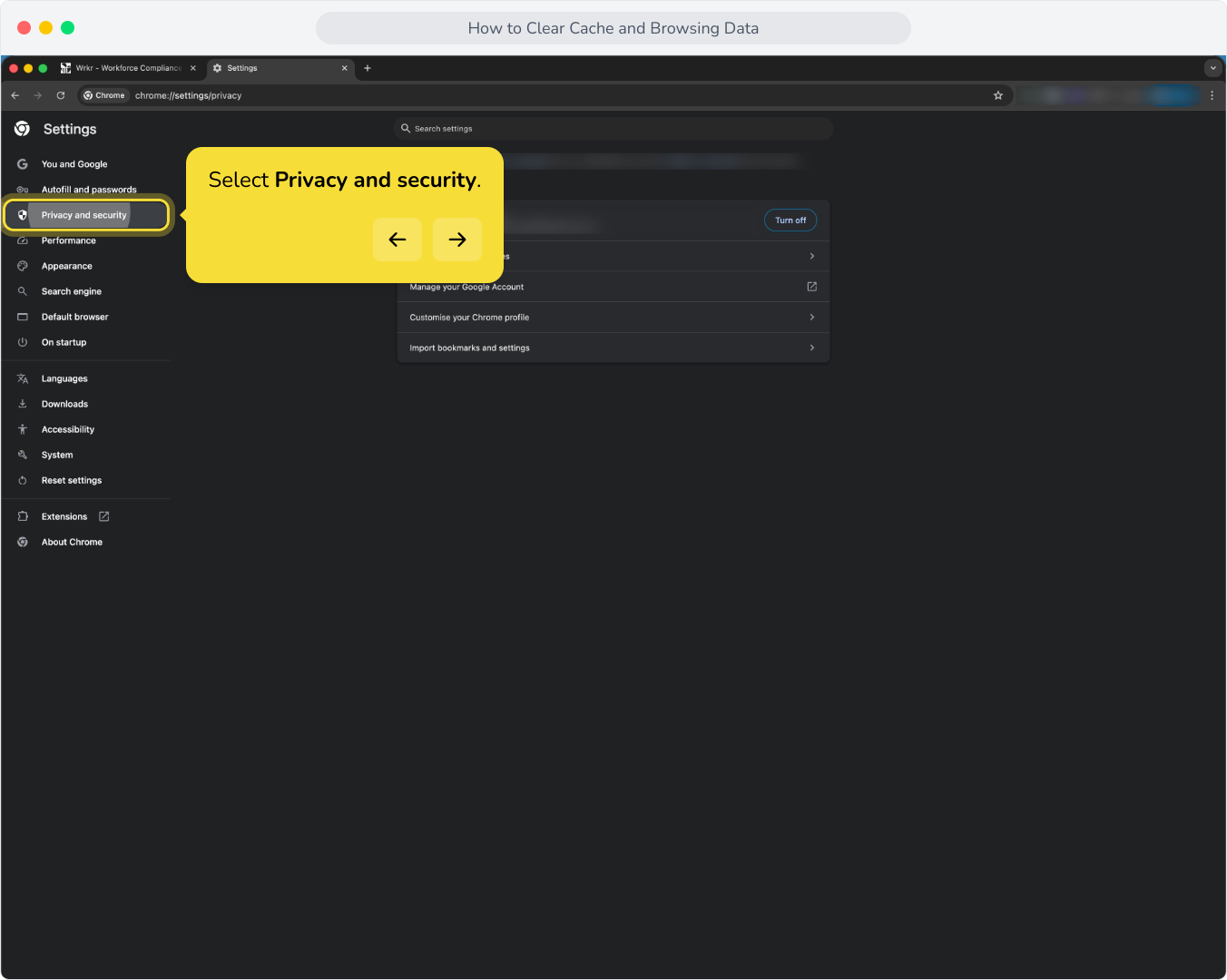The image size is (1227, 980).
Task: Click the Performance gauge icon in sidebar
Action: (23, 240)
